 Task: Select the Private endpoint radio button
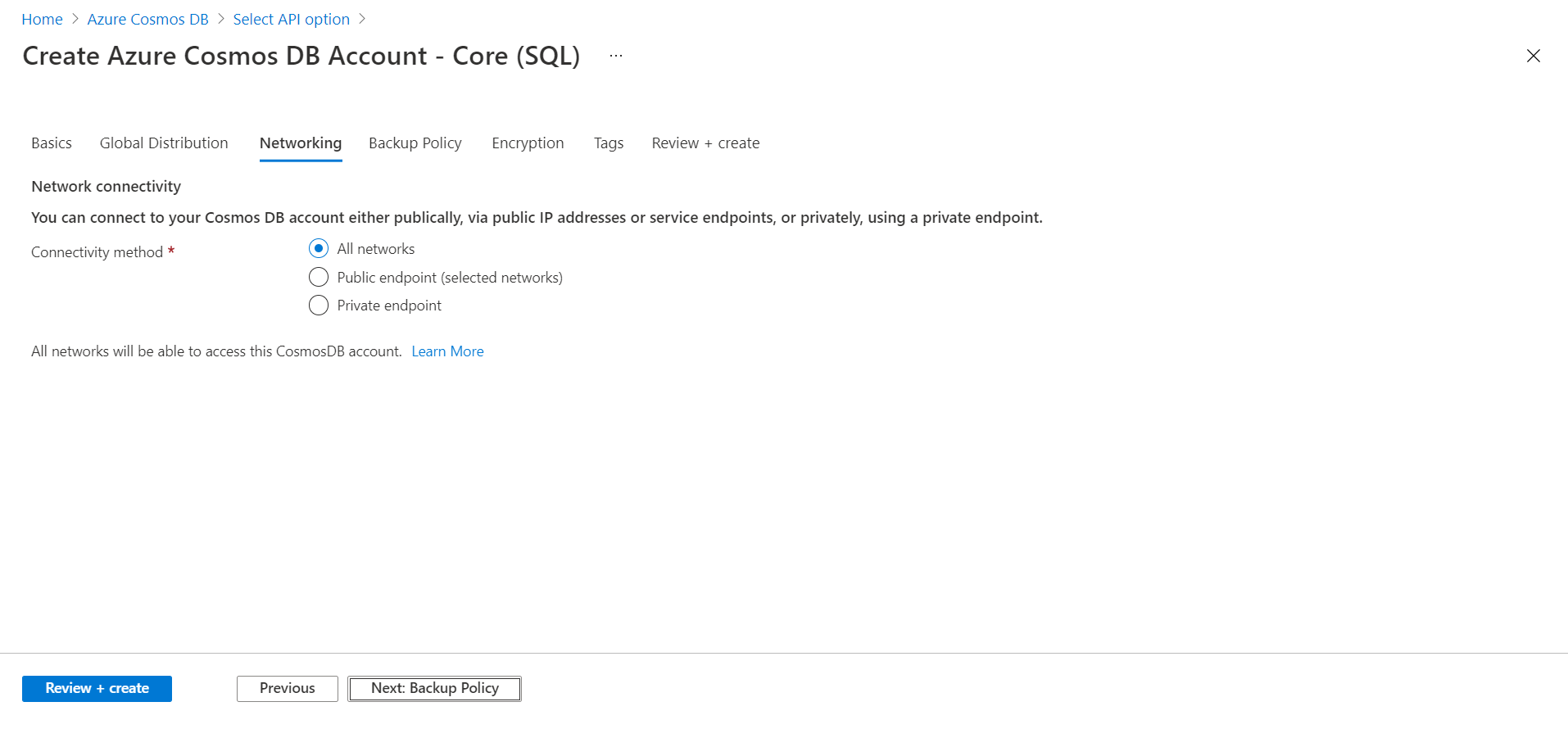[x=319, y=306]
